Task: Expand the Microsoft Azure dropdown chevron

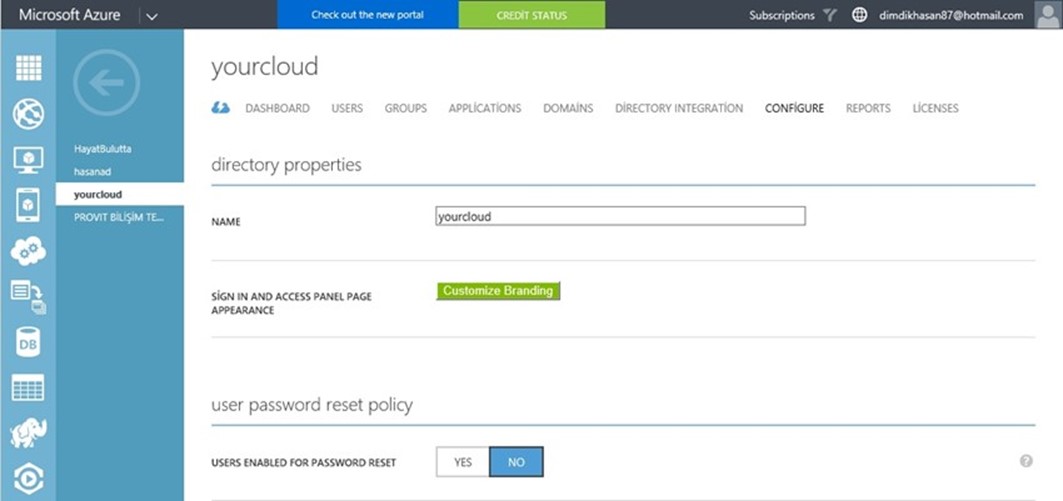Action: click(x=152, y=16)
